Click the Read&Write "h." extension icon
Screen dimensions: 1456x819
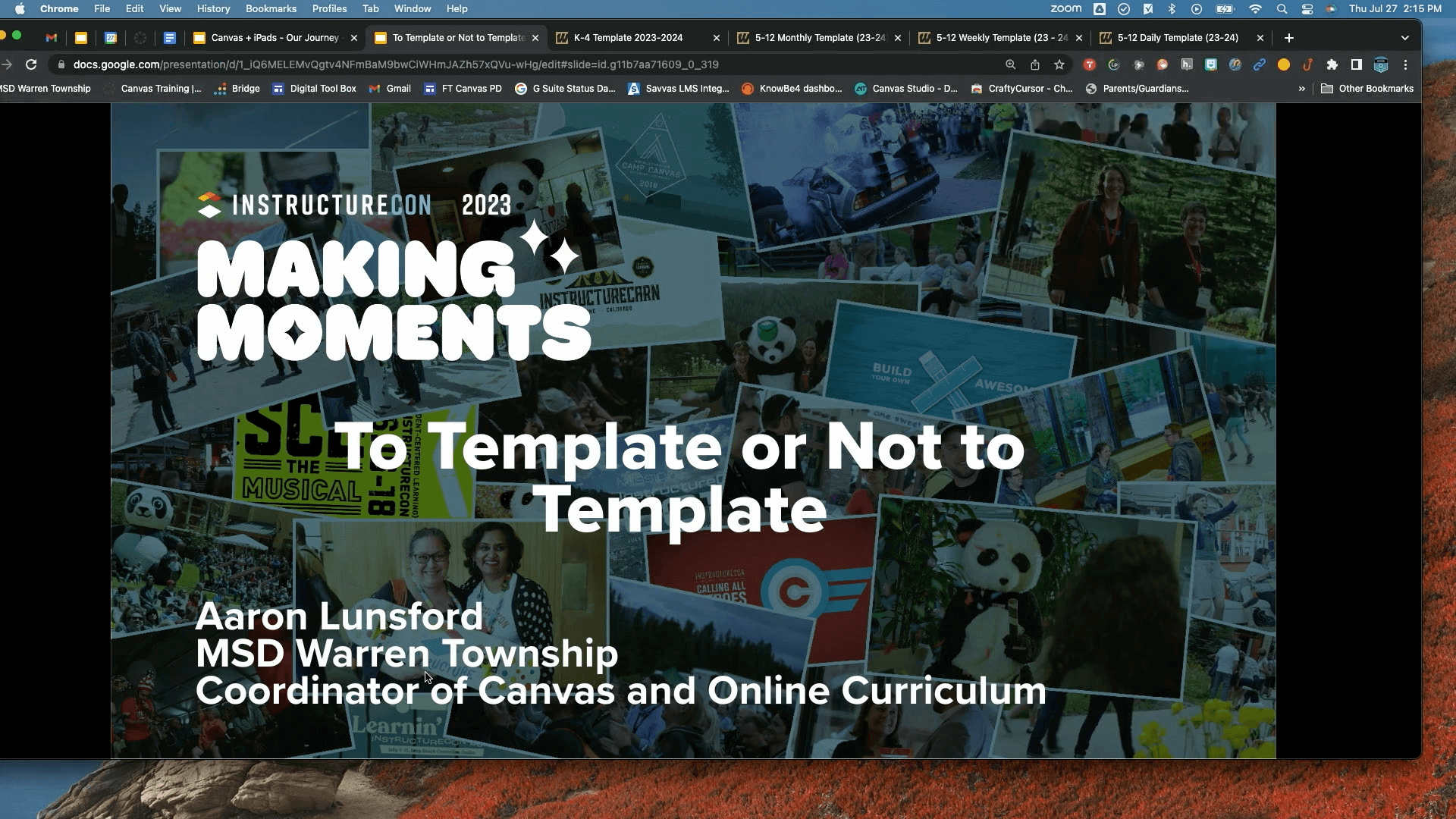[1188, 65]
